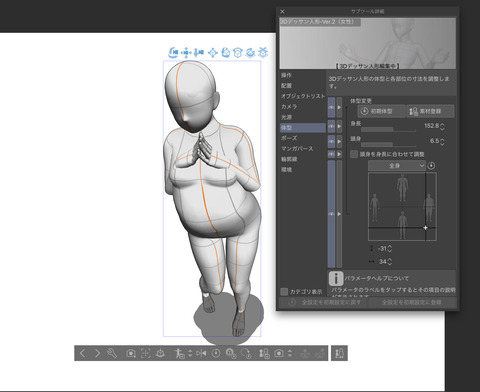This screenshot has width=480, height=392.
Task: Click the info icon for parameter help
Action: 336,278
